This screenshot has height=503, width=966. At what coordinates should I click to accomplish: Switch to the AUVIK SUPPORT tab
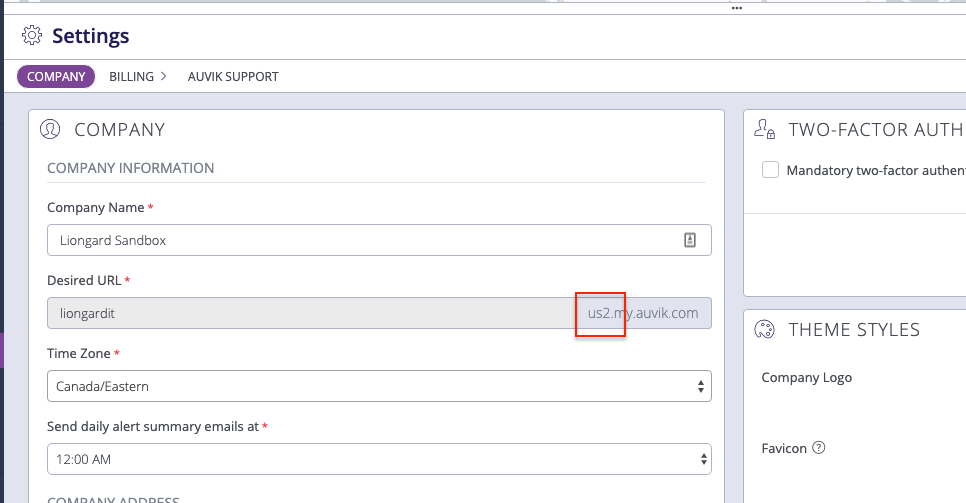[x=233, y=76]
